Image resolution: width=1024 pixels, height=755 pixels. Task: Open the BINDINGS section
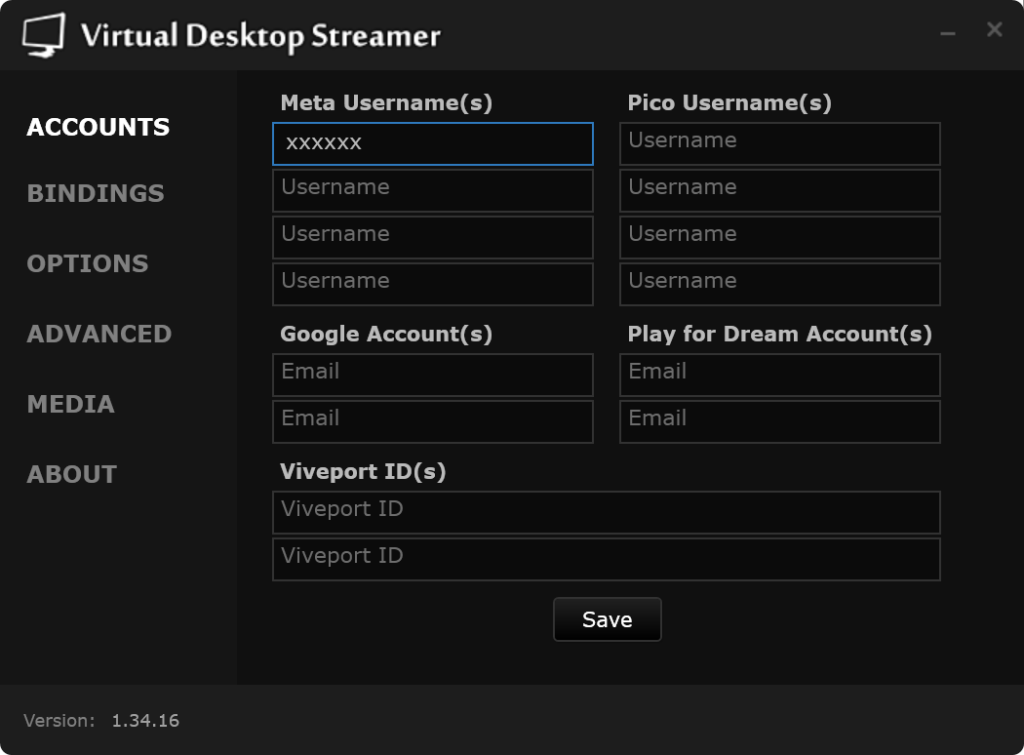(95, 194)
